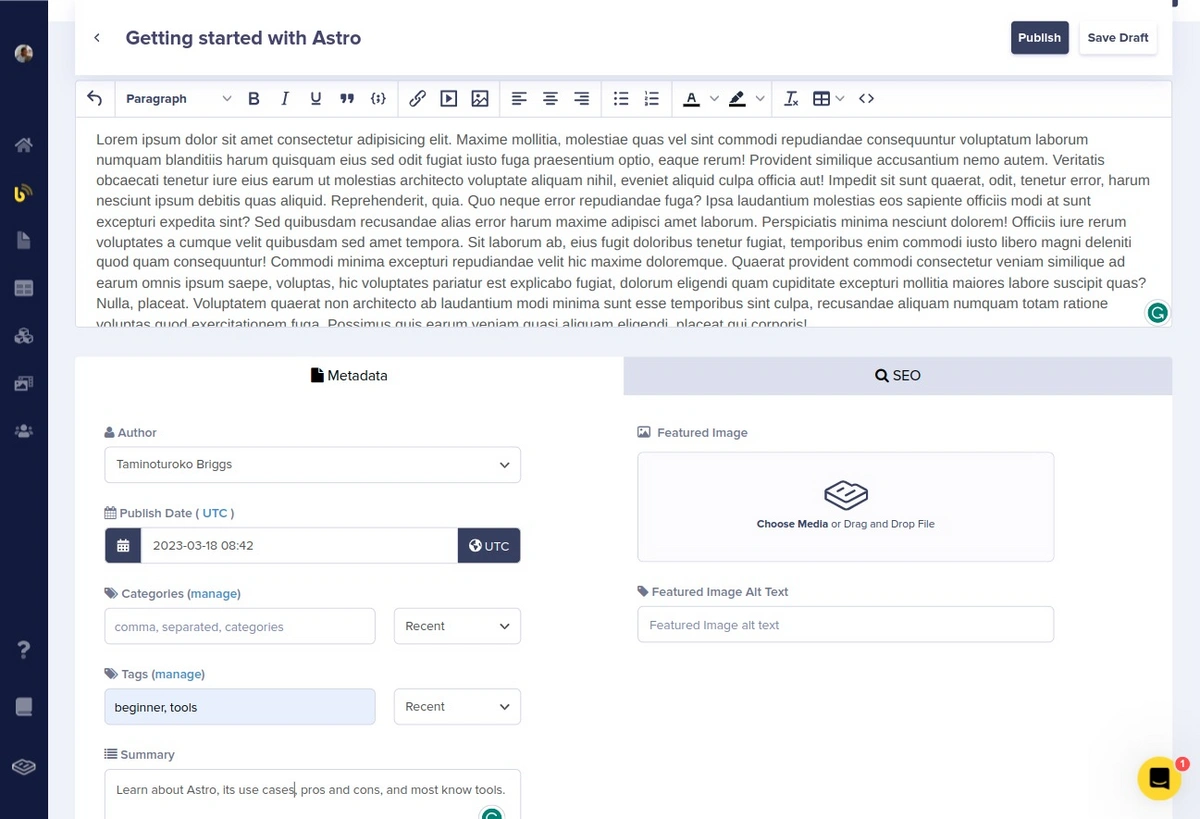Insert a video embed

449,98
